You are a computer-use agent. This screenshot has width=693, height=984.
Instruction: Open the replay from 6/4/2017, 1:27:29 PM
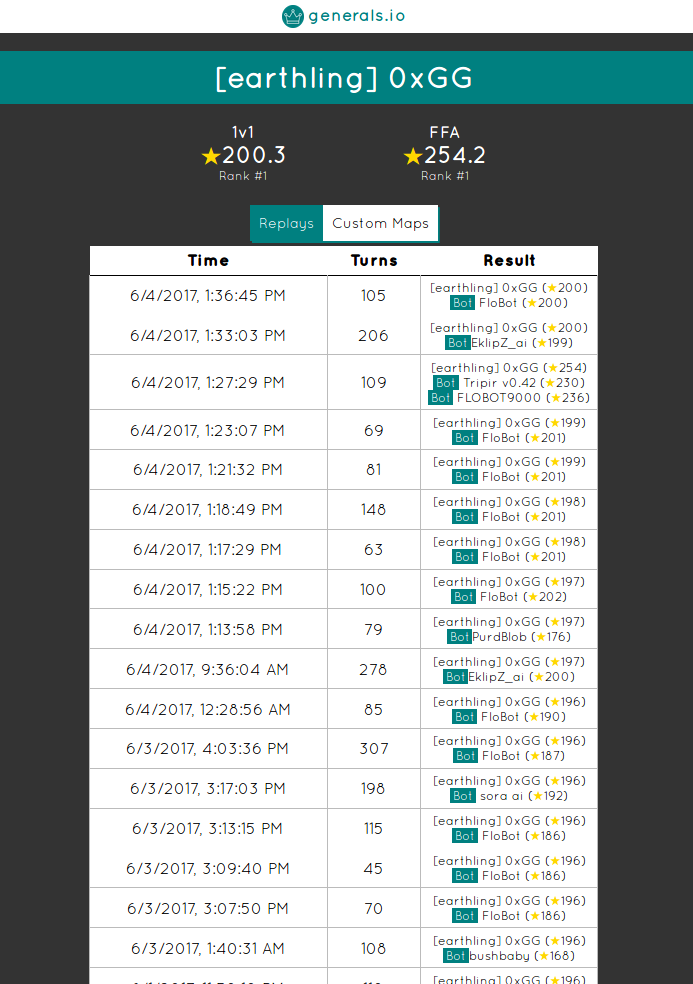click(x=208, y=382)
